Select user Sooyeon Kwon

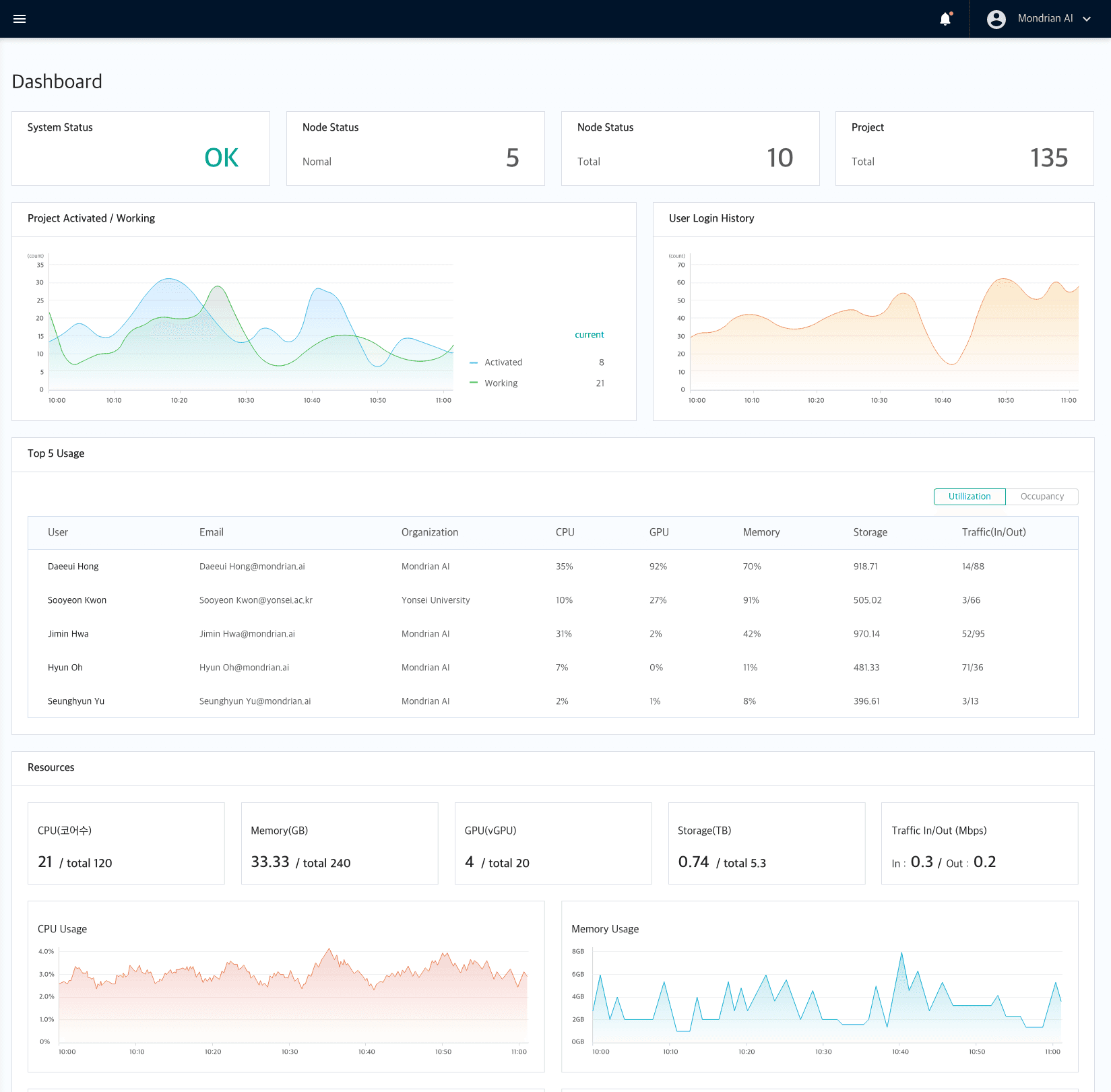coord(77,600)
